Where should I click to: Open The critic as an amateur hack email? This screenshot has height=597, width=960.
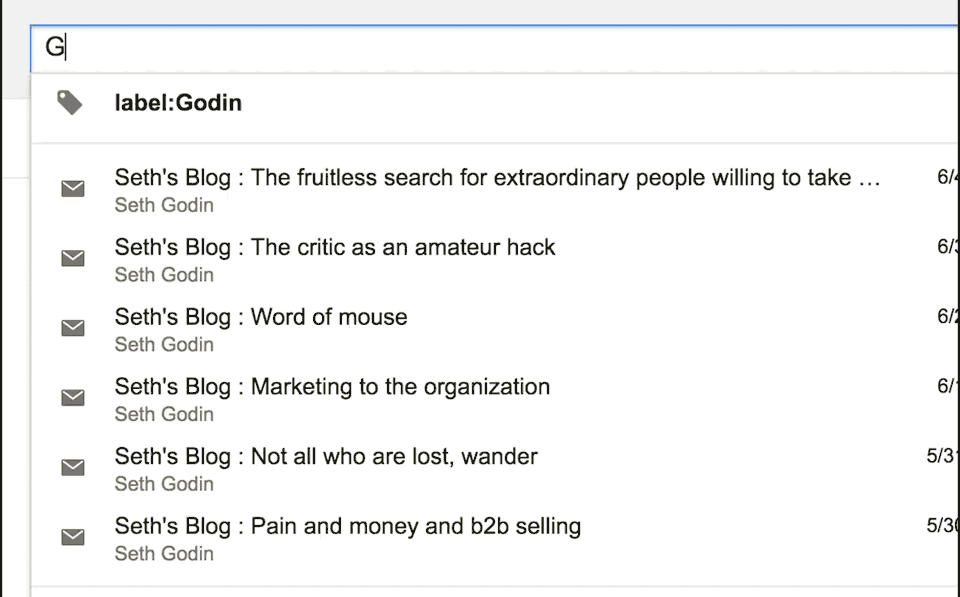pyautogui.click(x=335, y=248)
